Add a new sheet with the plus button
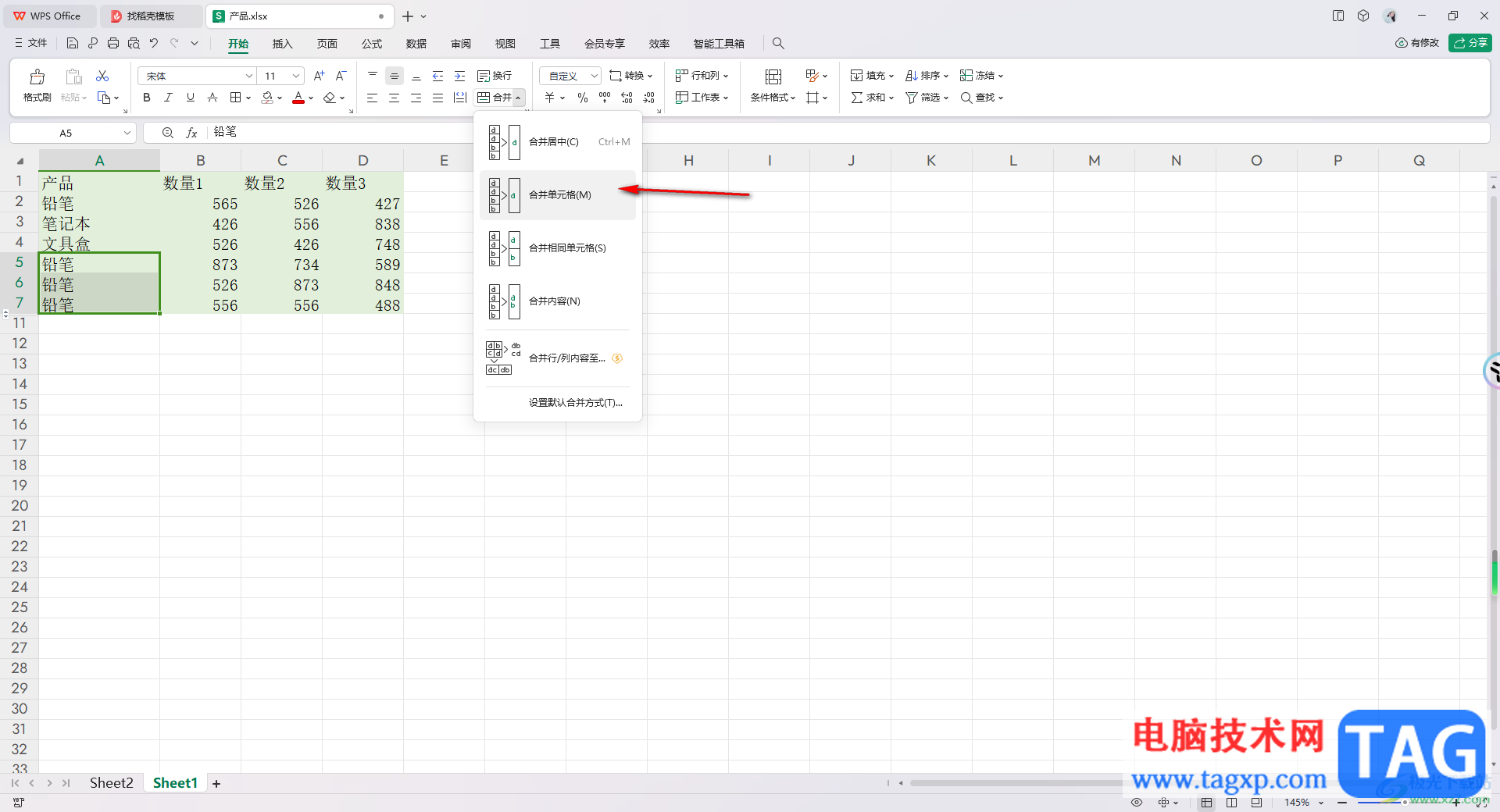The height and width of the screenshot is (812, 1500). (216, 784)
